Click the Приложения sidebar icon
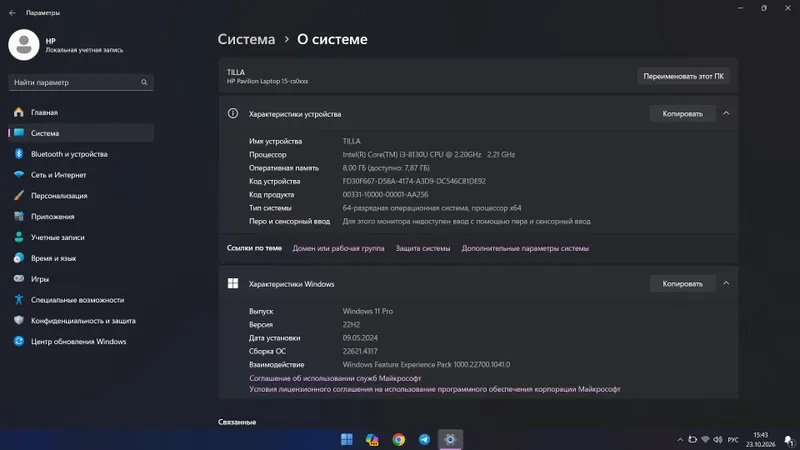 tap(19, 216)
